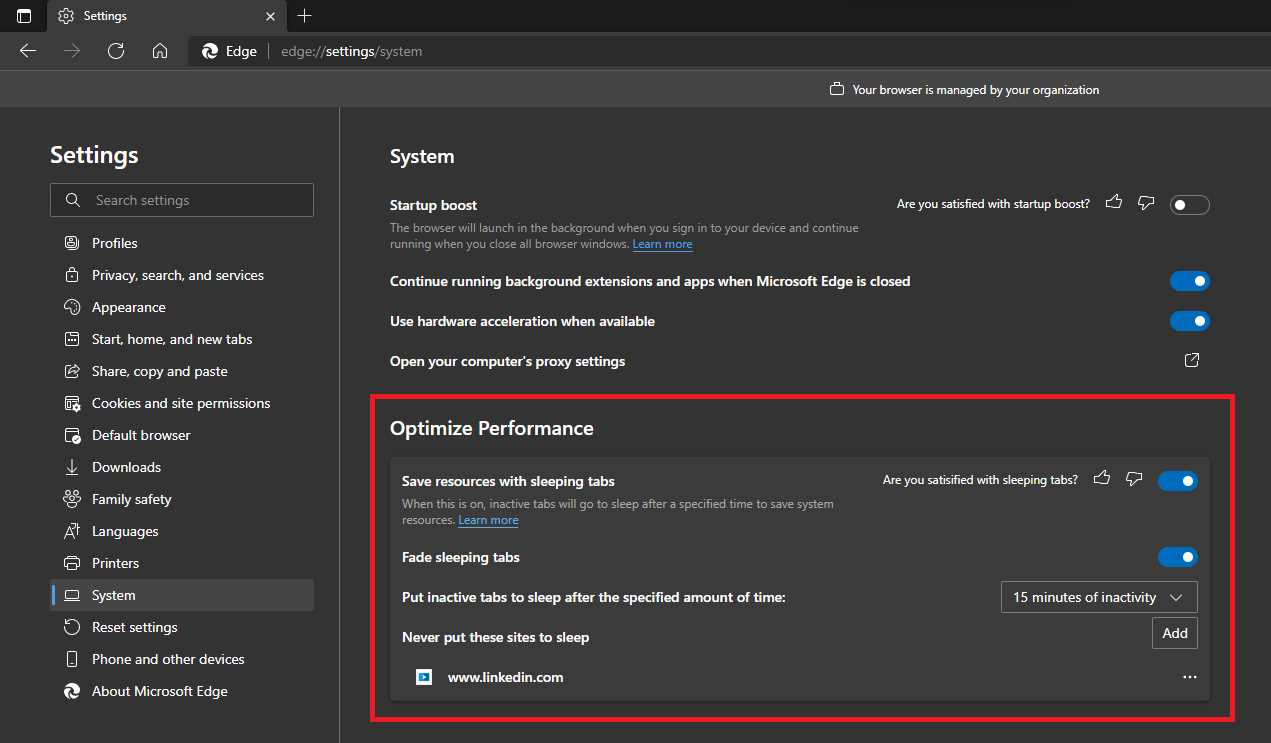Give negative feedback on startup boost
This screenshot has width=1271, height=743.
coord(1146,202)
